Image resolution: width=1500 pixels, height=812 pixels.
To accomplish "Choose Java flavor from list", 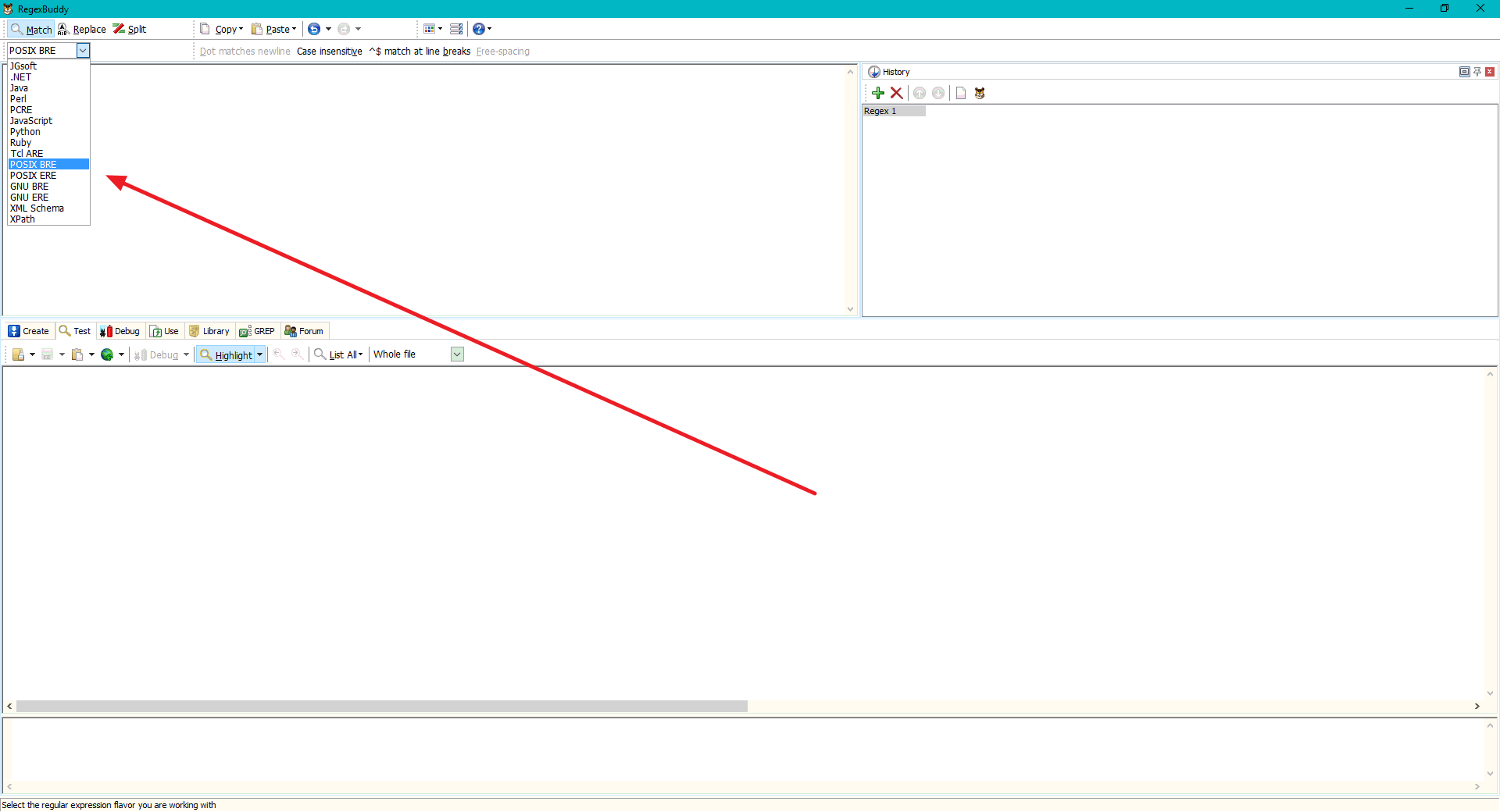I will (x=48, y=88).
